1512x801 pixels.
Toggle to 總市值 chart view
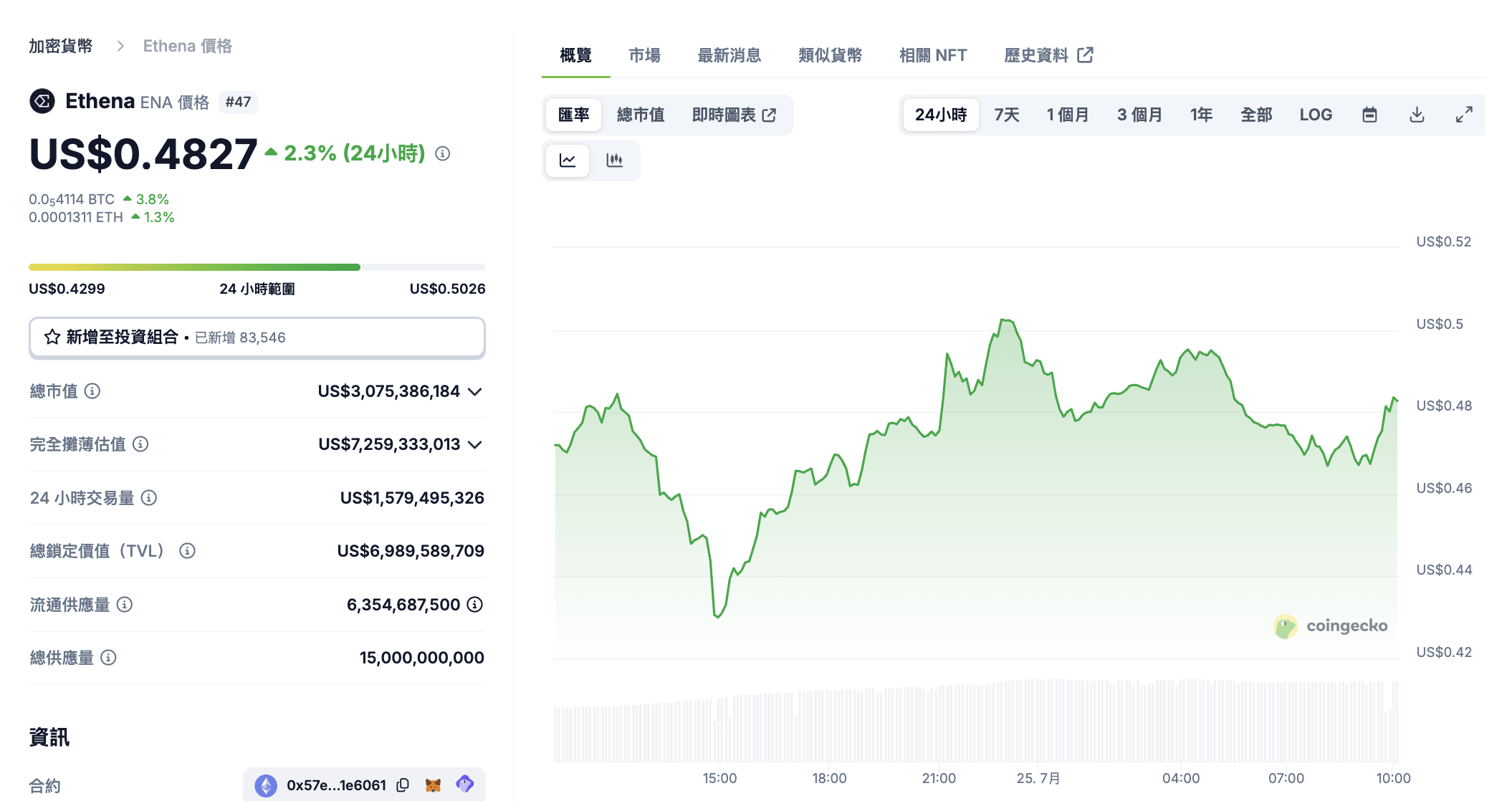pyautogui.click(x=641, y=114)
